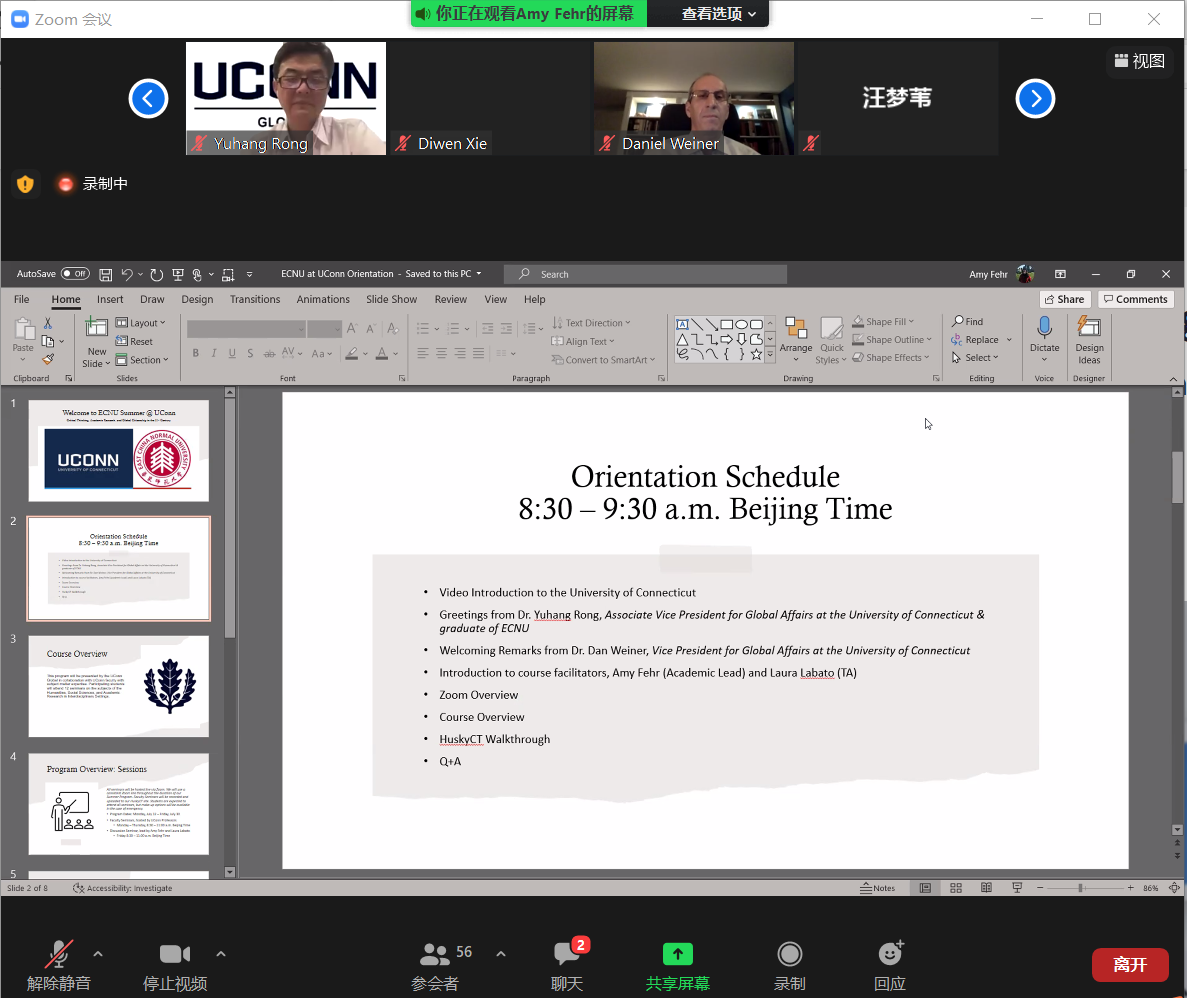Expand Zoom view options (查看选项) dropdown
This screenshot has width=1187, height=998.
[718, 14]
